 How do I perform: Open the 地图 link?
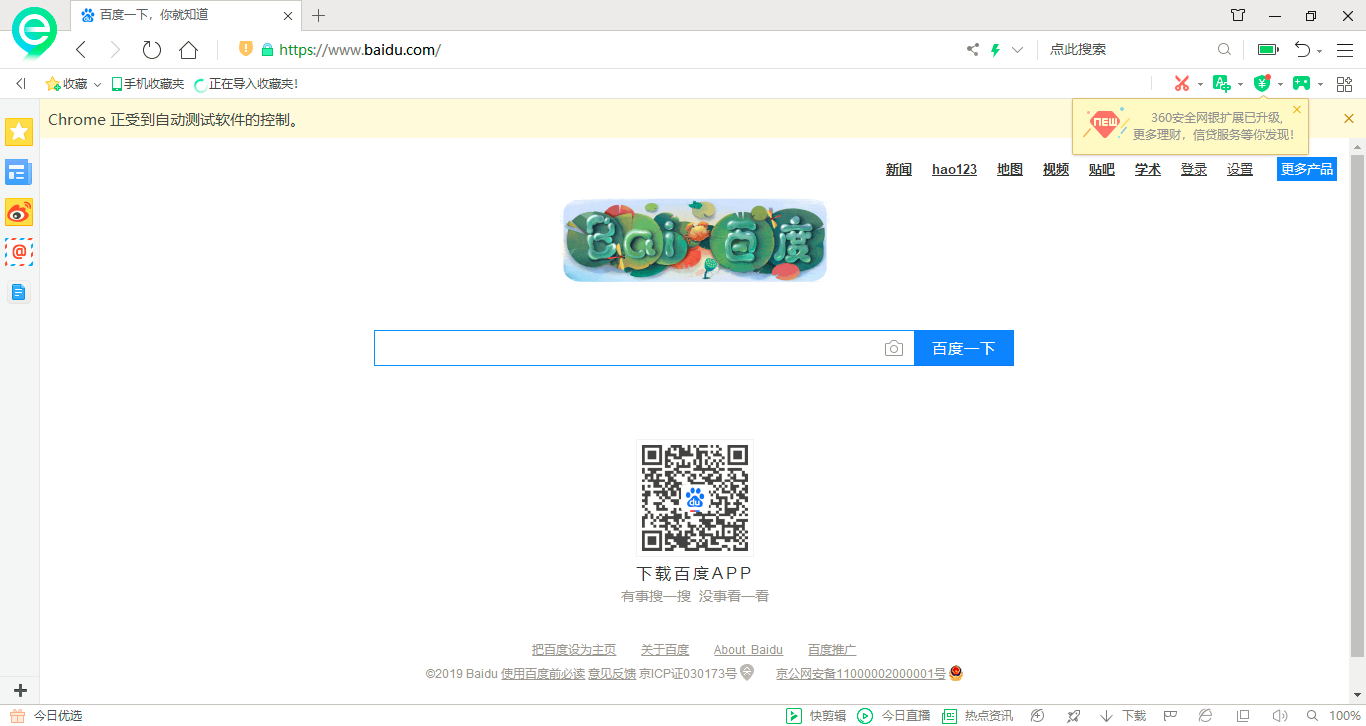pyautogui.click(x=1010, y=169)
